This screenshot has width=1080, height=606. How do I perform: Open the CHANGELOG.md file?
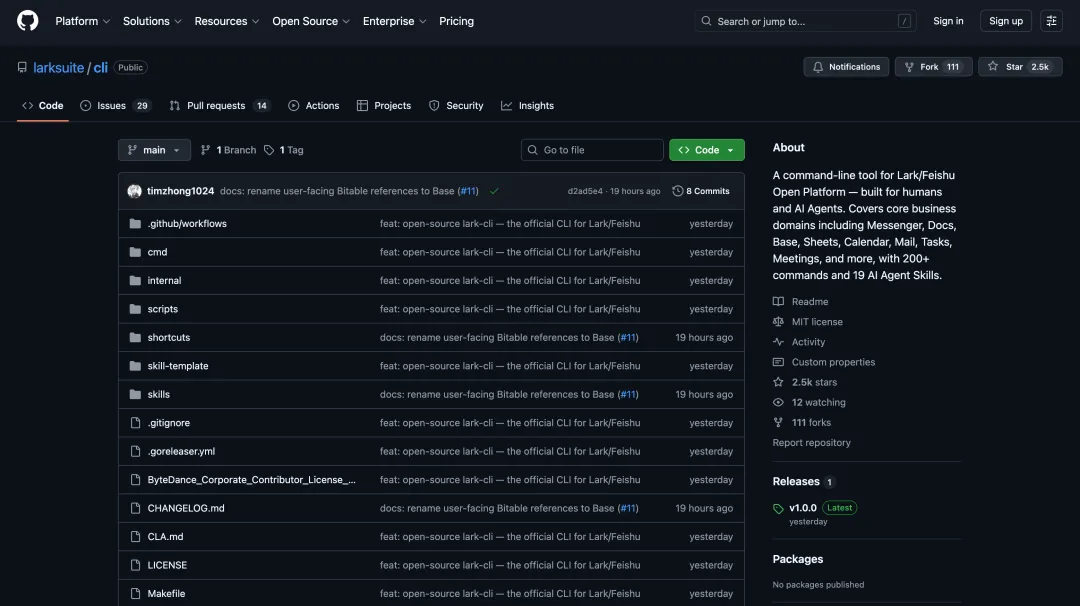(186, 508)
